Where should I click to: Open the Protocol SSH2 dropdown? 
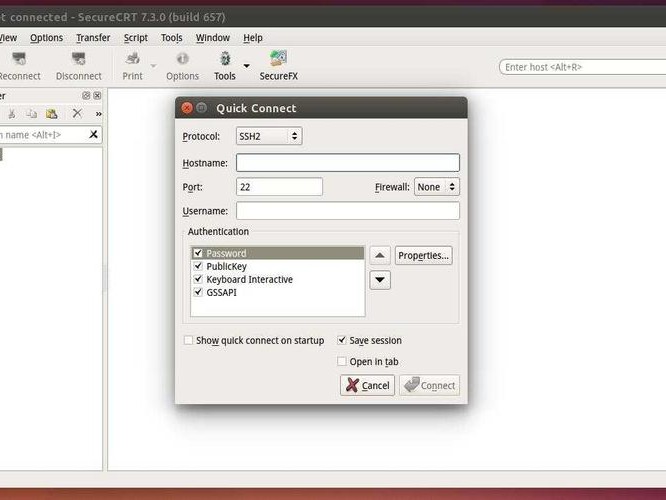click(269, 136)
